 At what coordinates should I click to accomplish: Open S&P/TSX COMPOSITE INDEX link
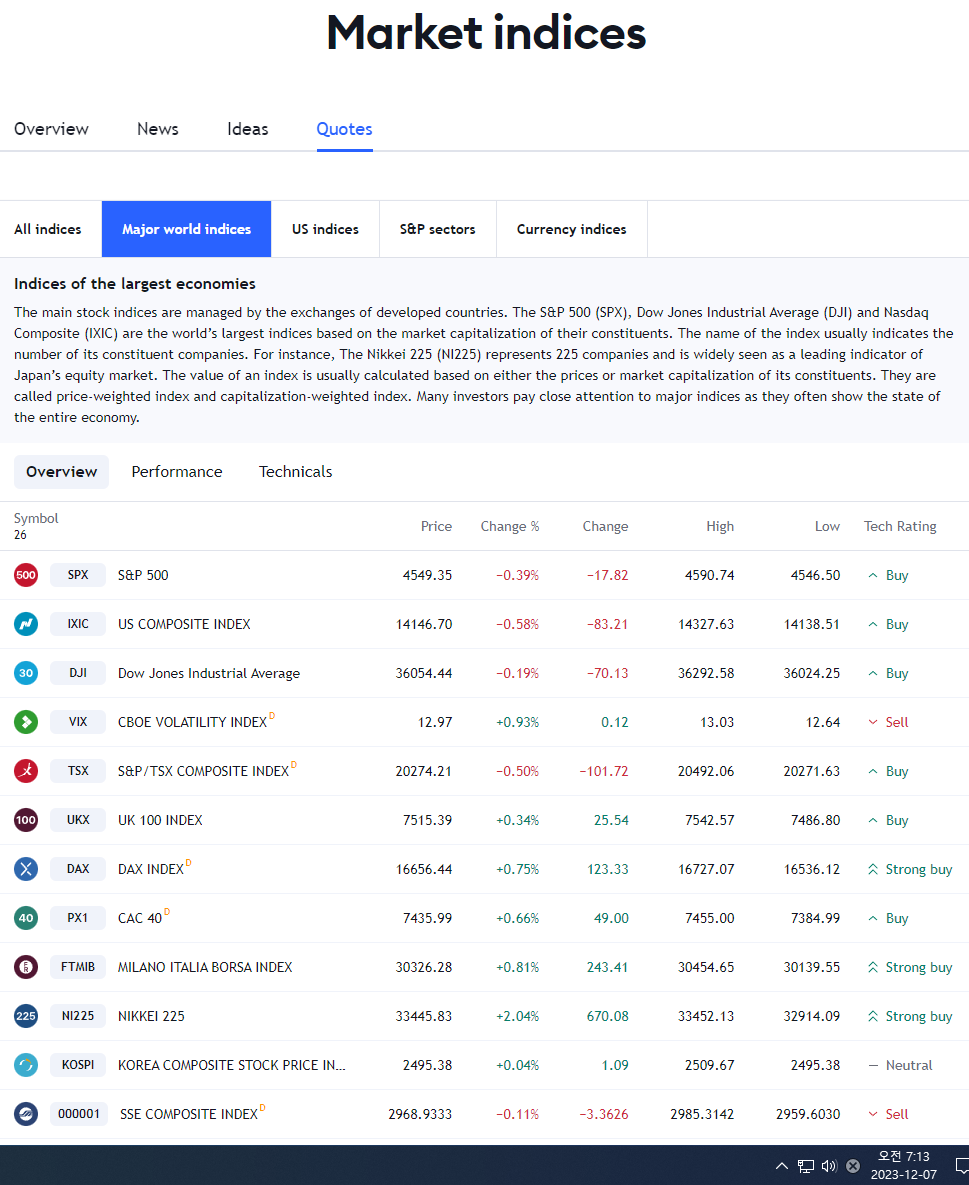point(203,772)
